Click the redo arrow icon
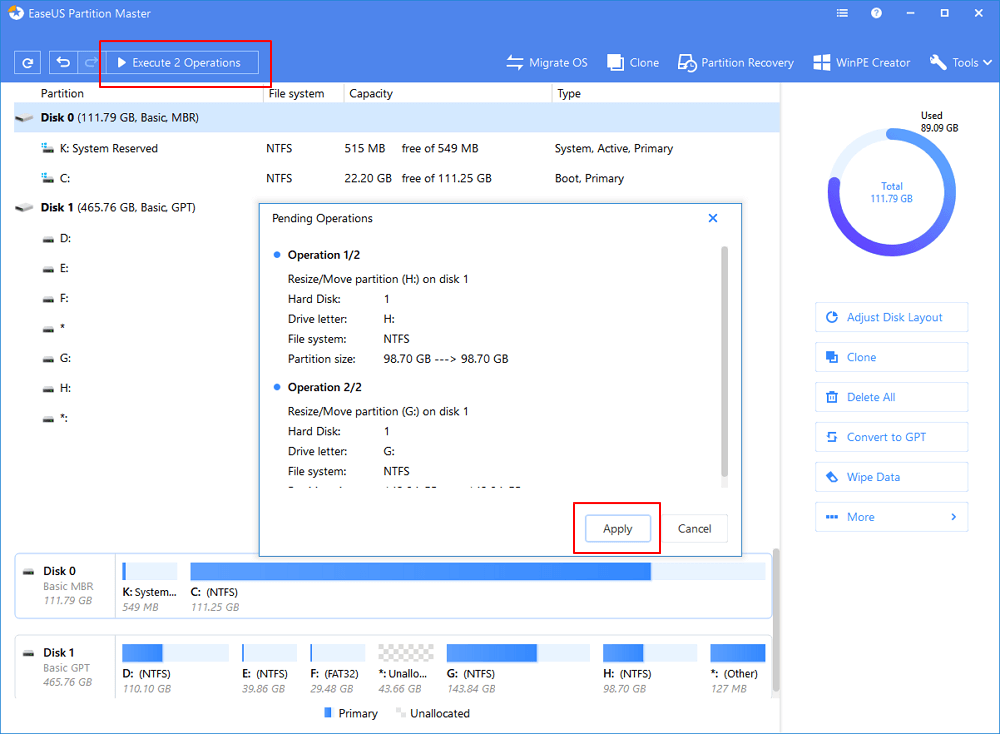 [x=90, y=63]
